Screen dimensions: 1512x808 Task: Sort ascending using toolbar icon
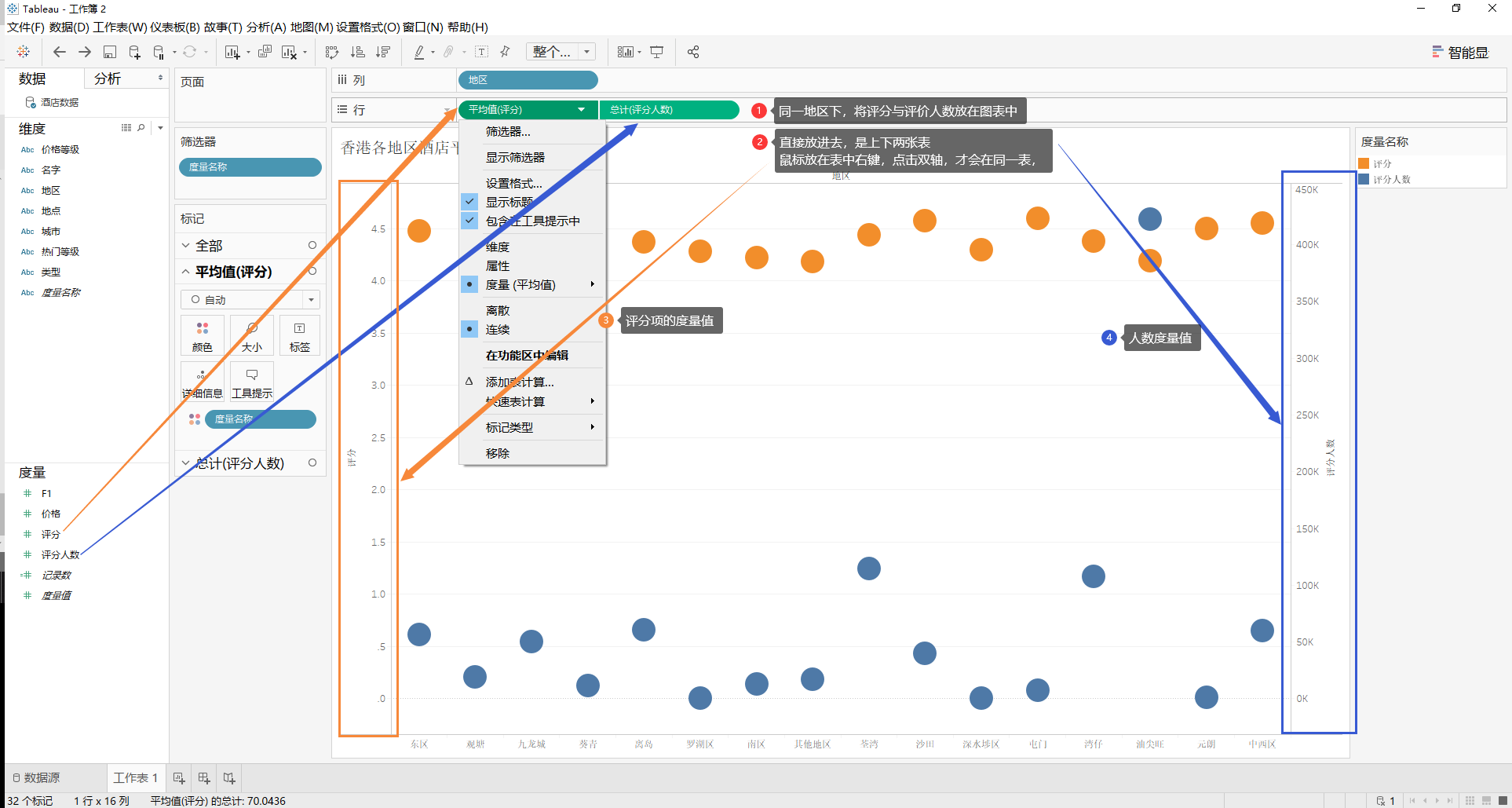coord(358,52)
